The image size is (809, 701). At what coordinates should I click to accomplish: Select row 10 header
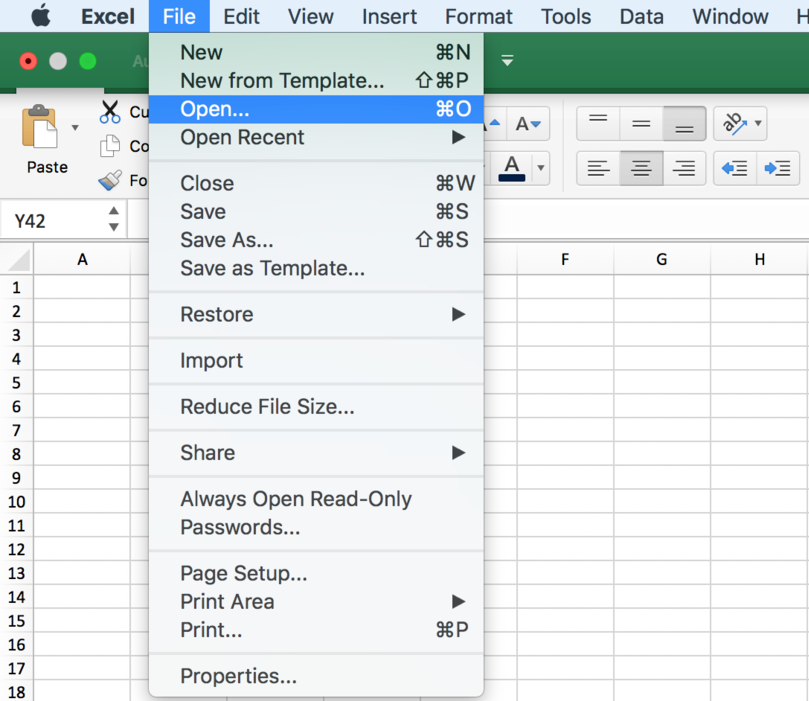(17, 502)
